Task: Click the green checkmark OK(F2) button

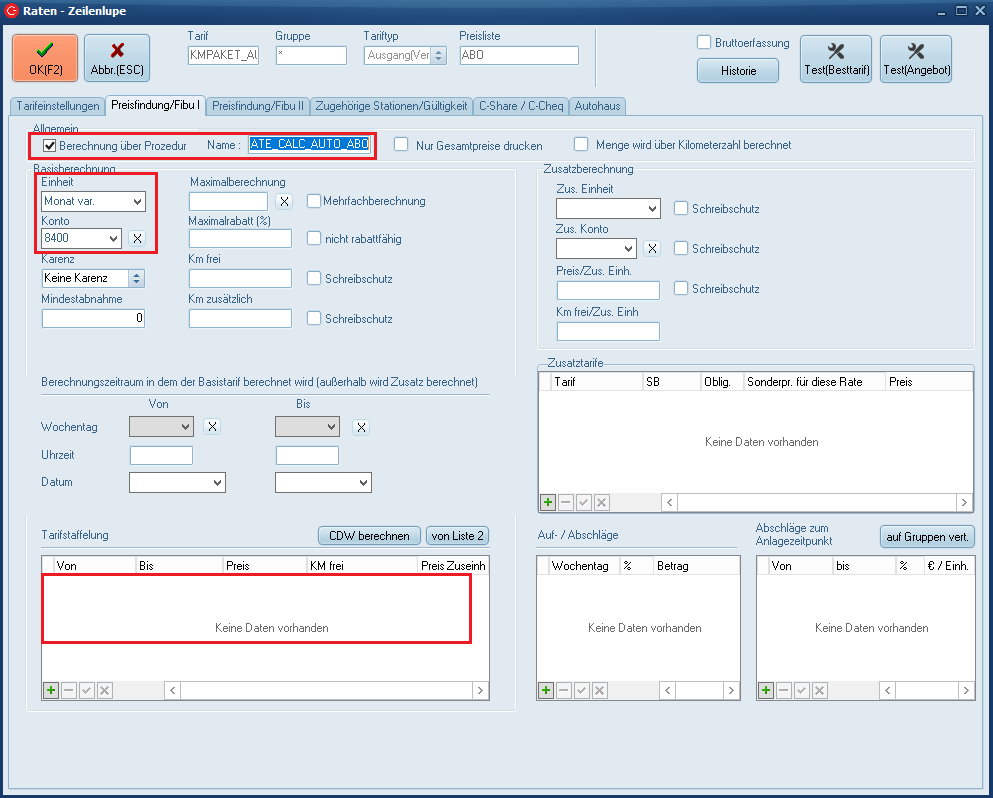Action: pos(45,58)
